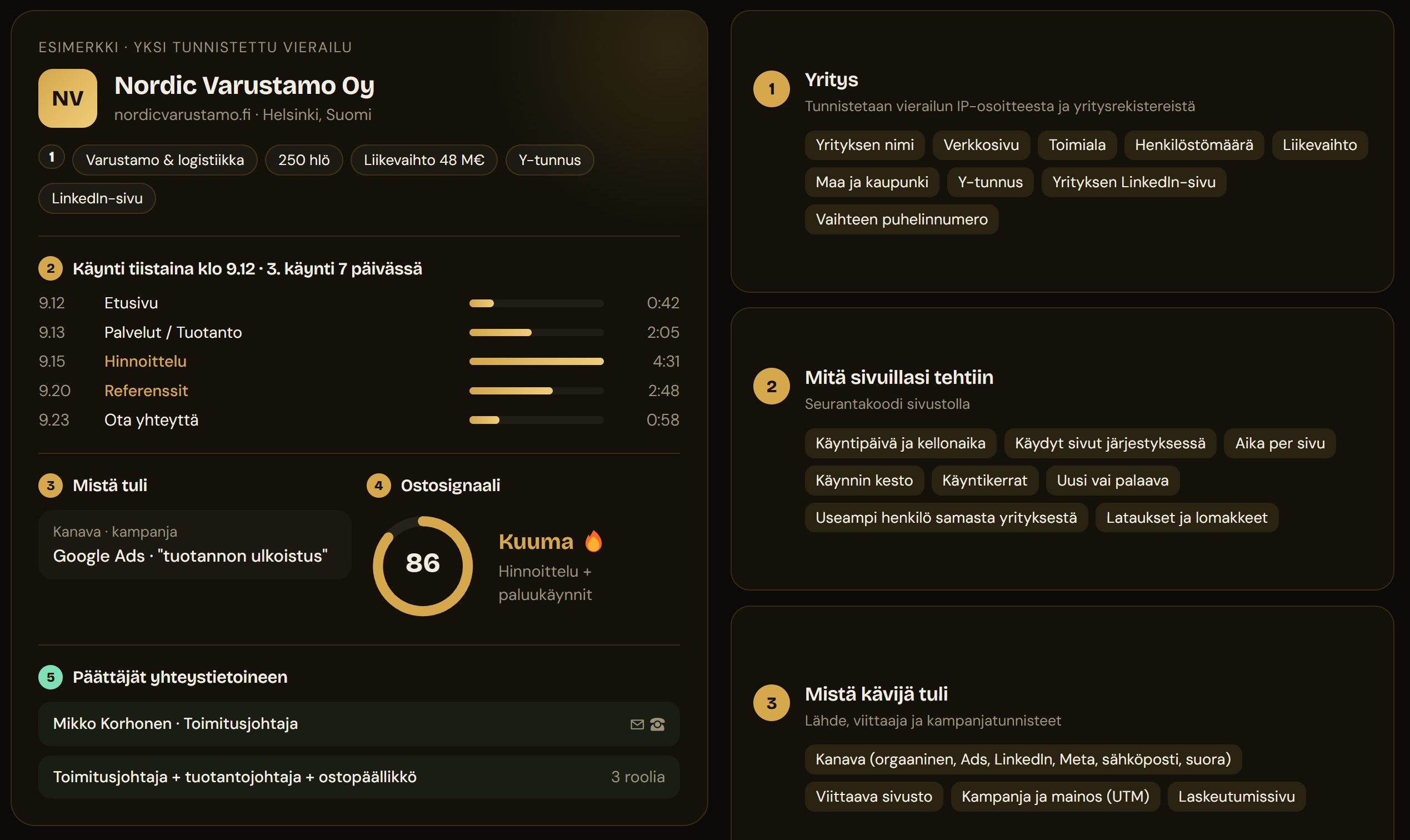The height and width of the screenshot is (840, 1410).
Task: Click the telephone icon on Mikko Korhonen's row
Action: 657,724
